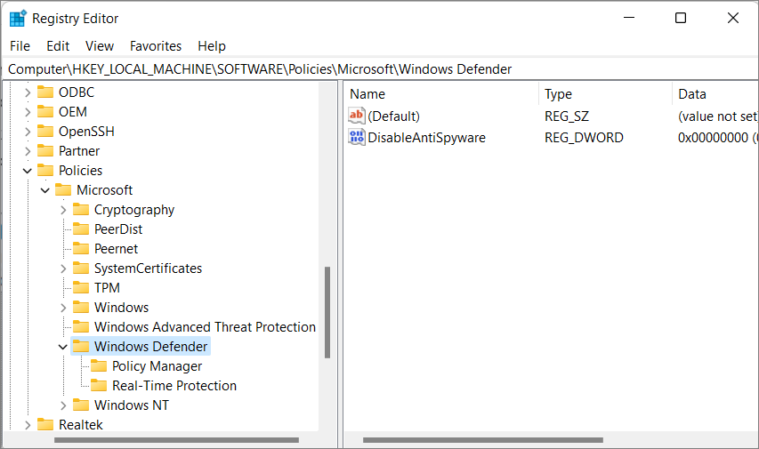759x449 pixels.
Task: Close the Registry Editor window
Action: (x=733, y=18)
